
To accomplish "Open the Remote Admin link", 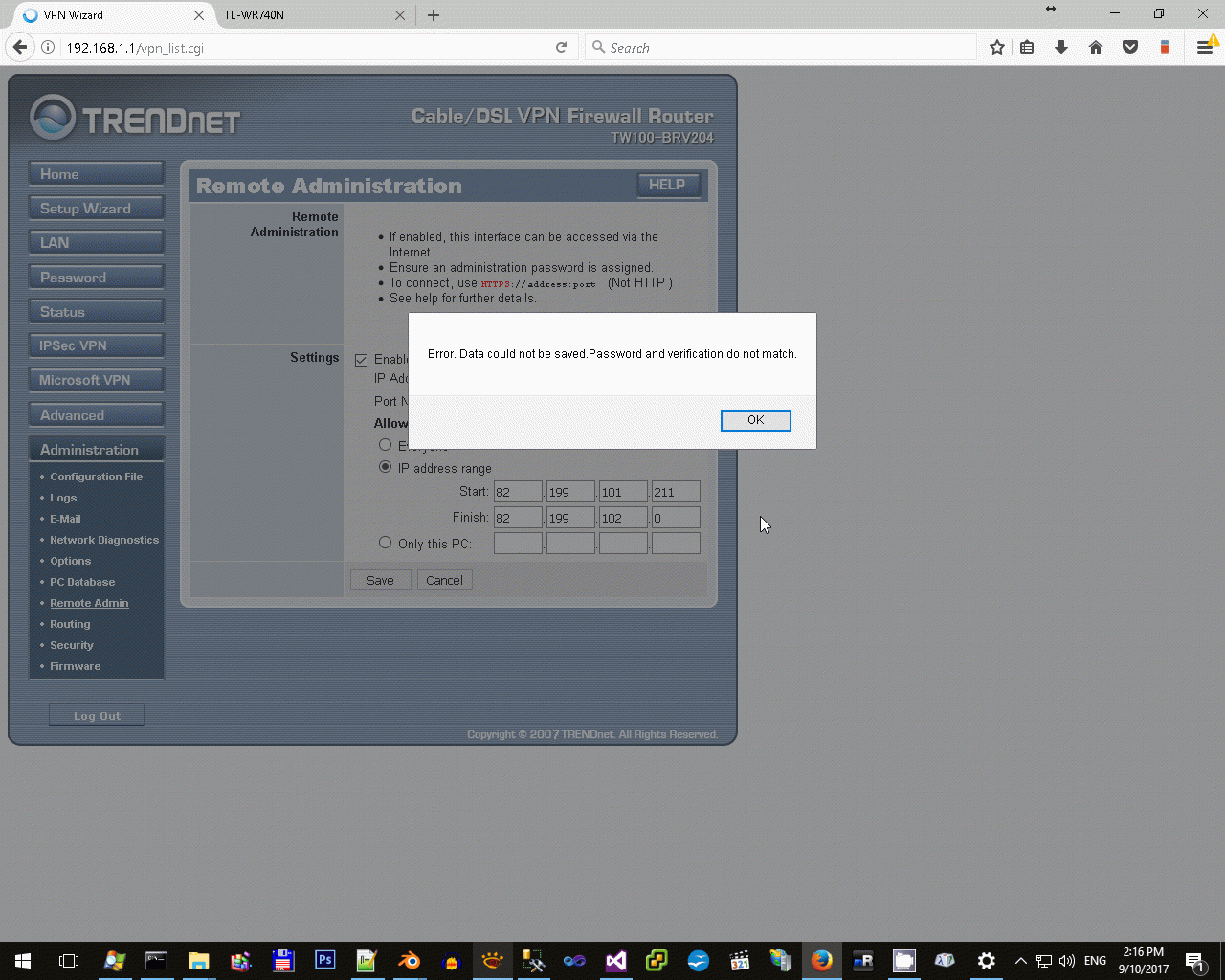I will (x=89, y=603).
